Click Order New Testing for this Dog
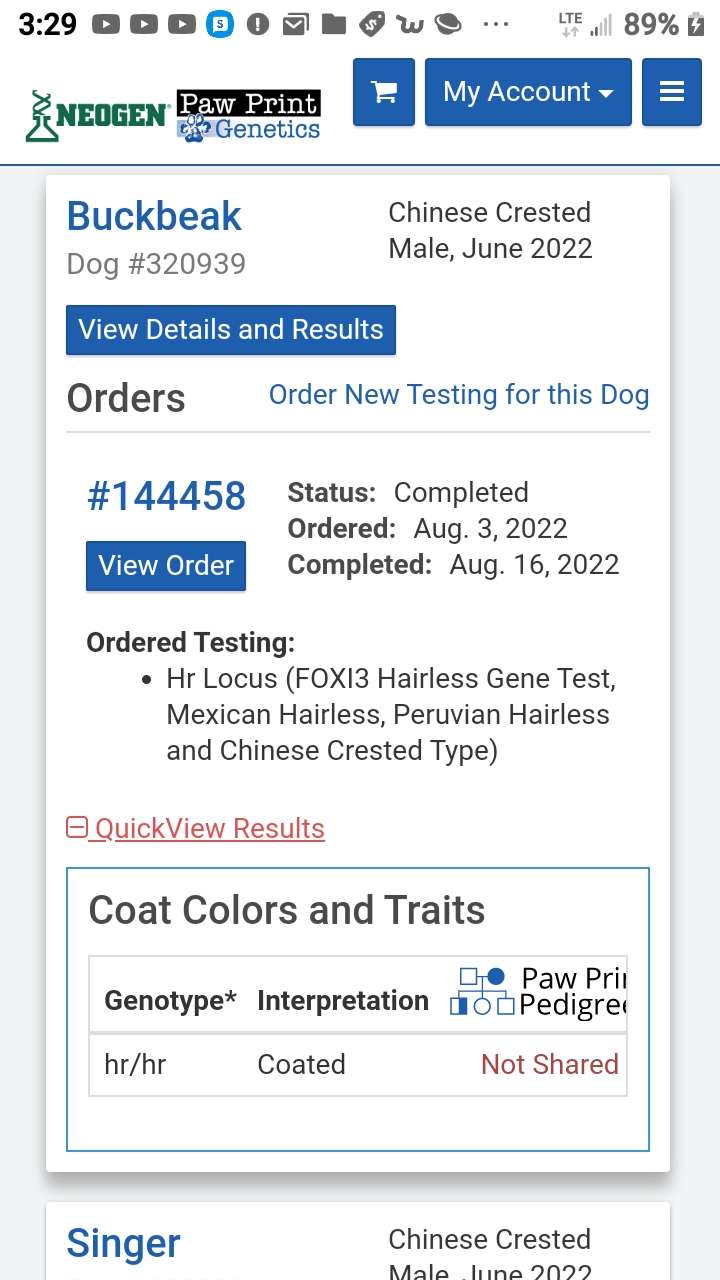 pyautogui.click(x=459, y=395)
